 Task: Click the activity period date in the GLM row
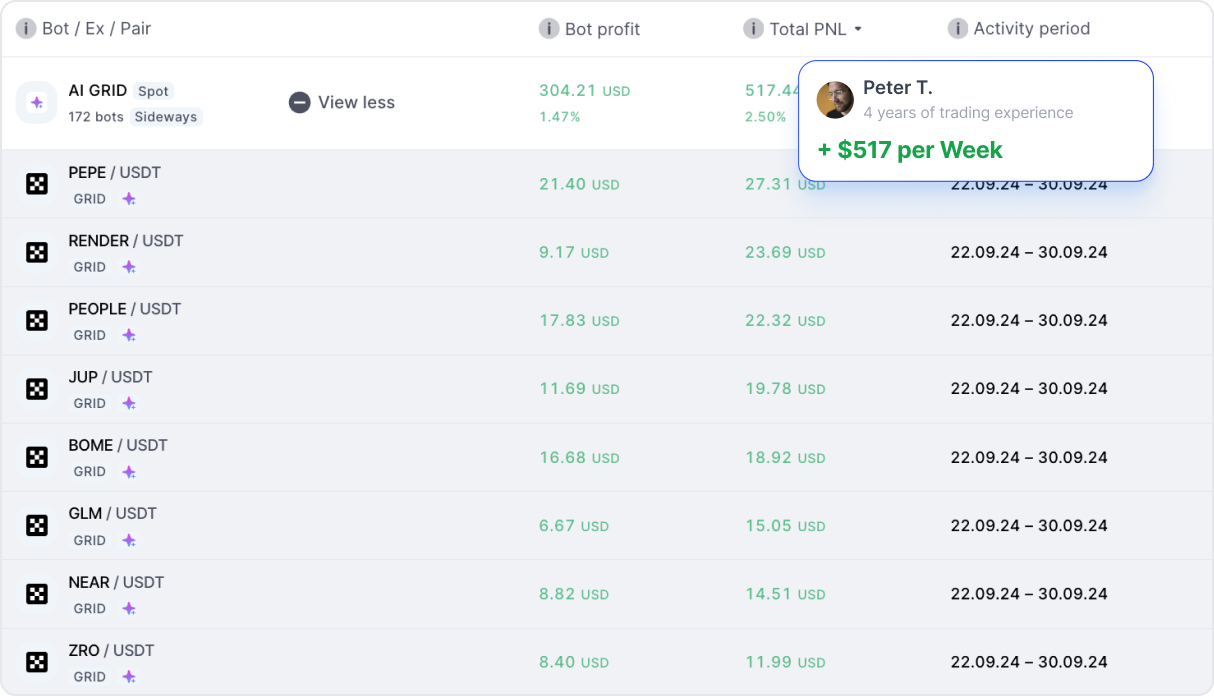tap(1029, 525)
